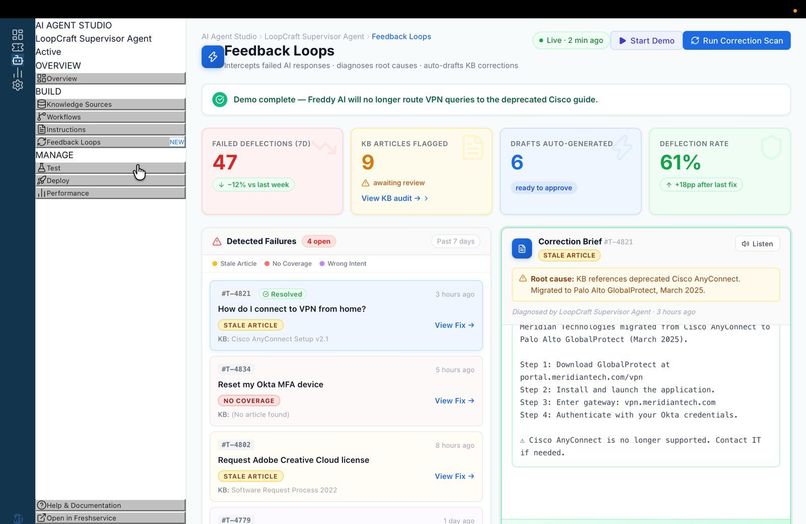The image size is (806, 524).
Task: Click the blue document icon of Correction Brief
Action: [522, 248]
